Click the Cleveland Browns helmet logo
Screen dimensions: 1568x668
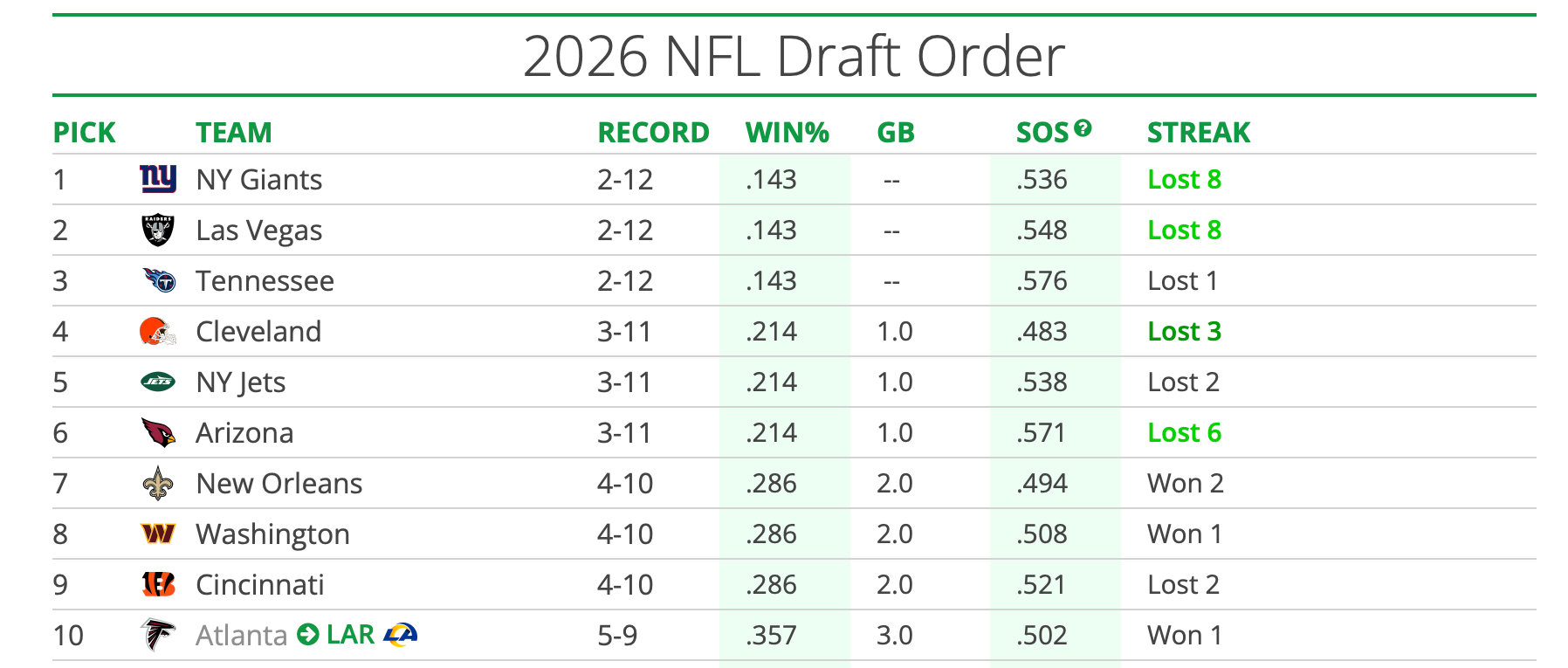158,332
